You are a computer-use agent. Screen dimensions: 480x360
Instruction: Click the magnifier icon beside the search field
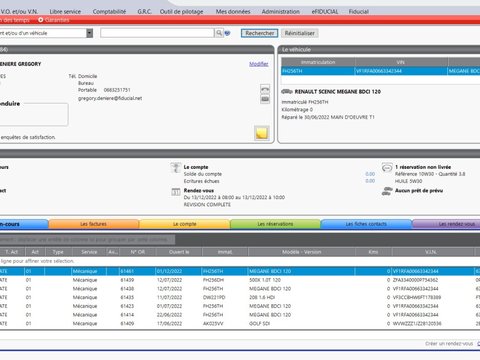(x=219, y=33)
